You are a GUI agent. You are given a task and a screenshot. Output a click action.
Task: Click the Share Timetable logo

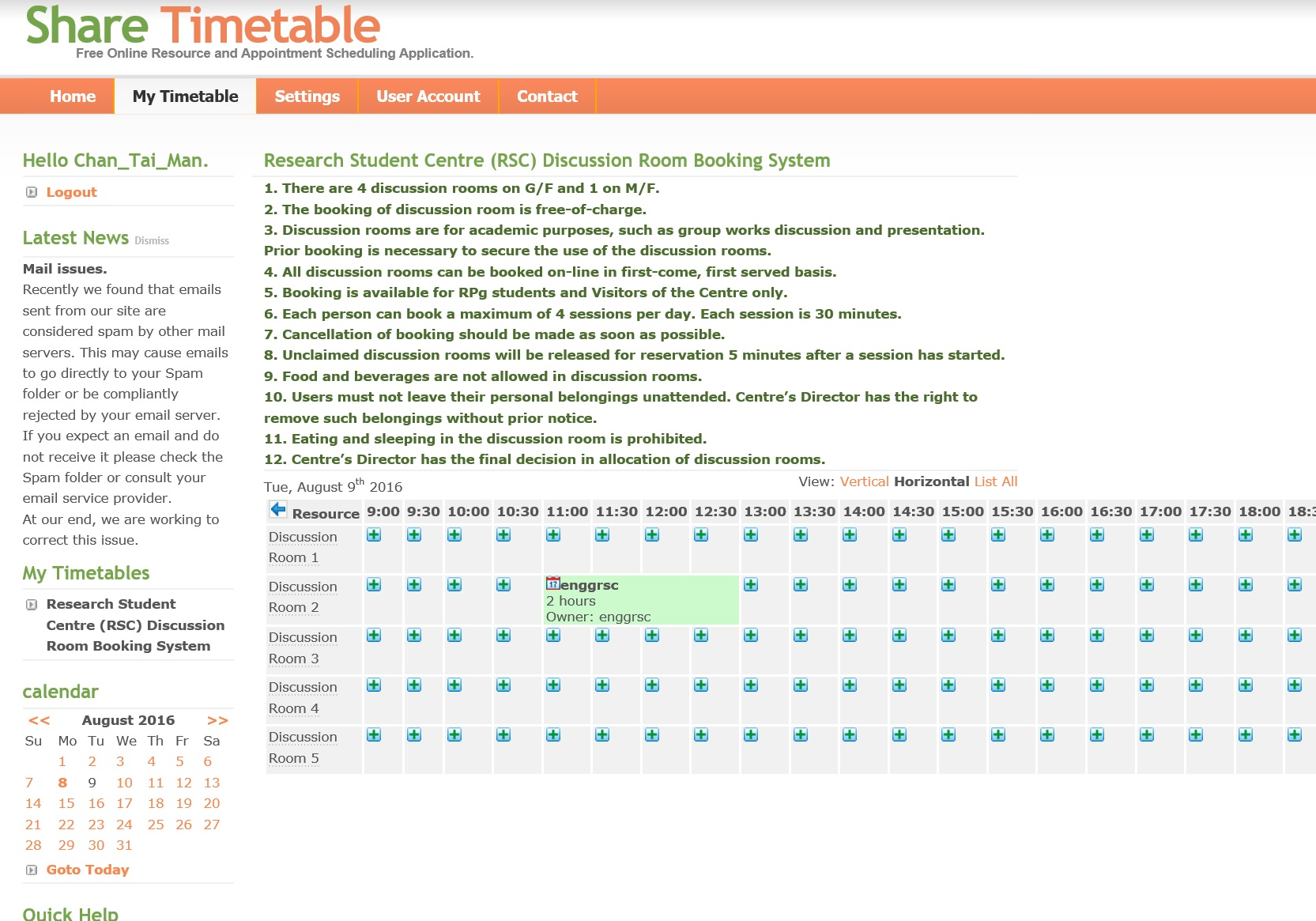[x=203, y=25]
